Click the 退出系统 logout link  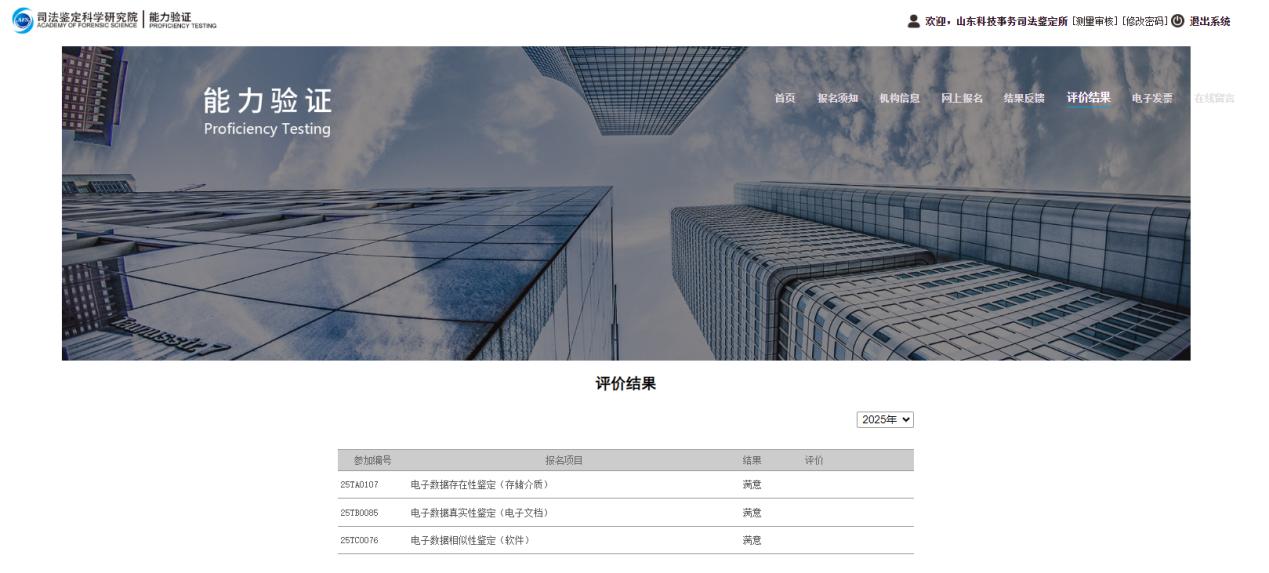click(1210, 21)
